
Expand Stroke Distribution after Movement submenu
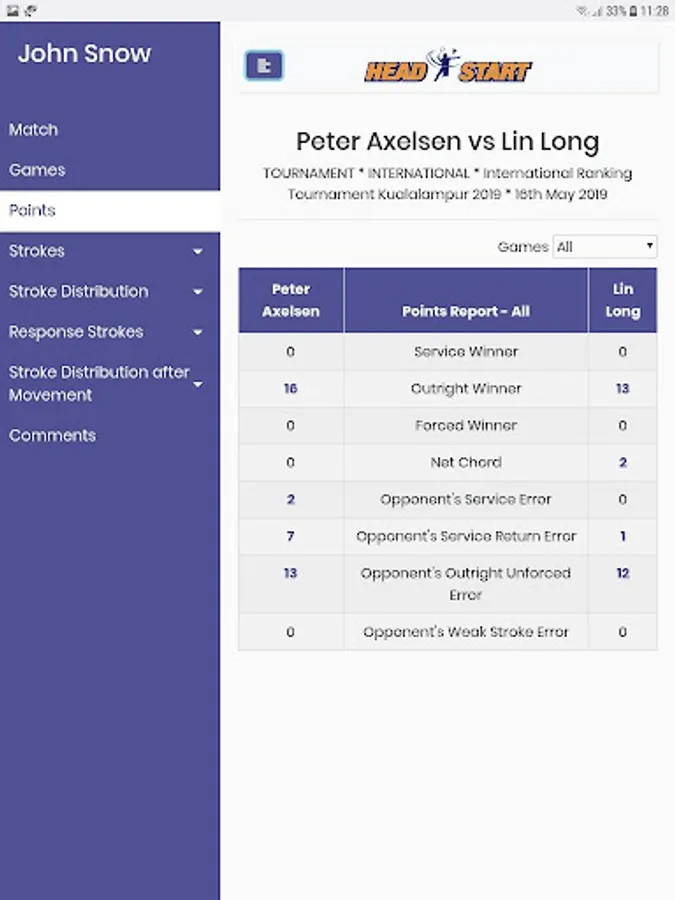pyautogui.click(x=197, y=384)
